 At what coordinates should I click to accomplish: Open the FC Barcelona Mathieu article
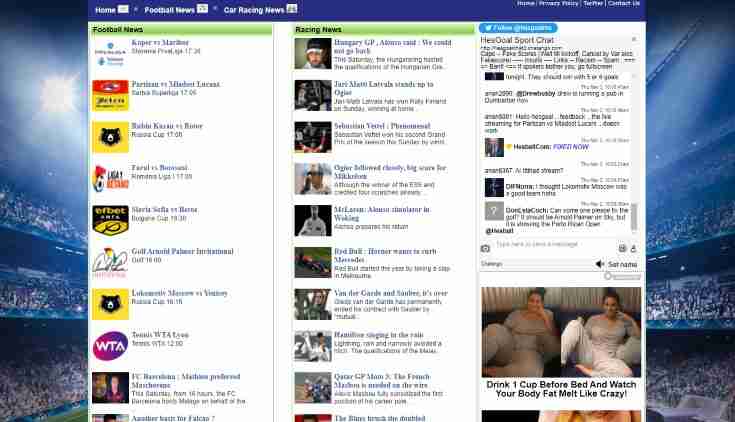(186, 380)
